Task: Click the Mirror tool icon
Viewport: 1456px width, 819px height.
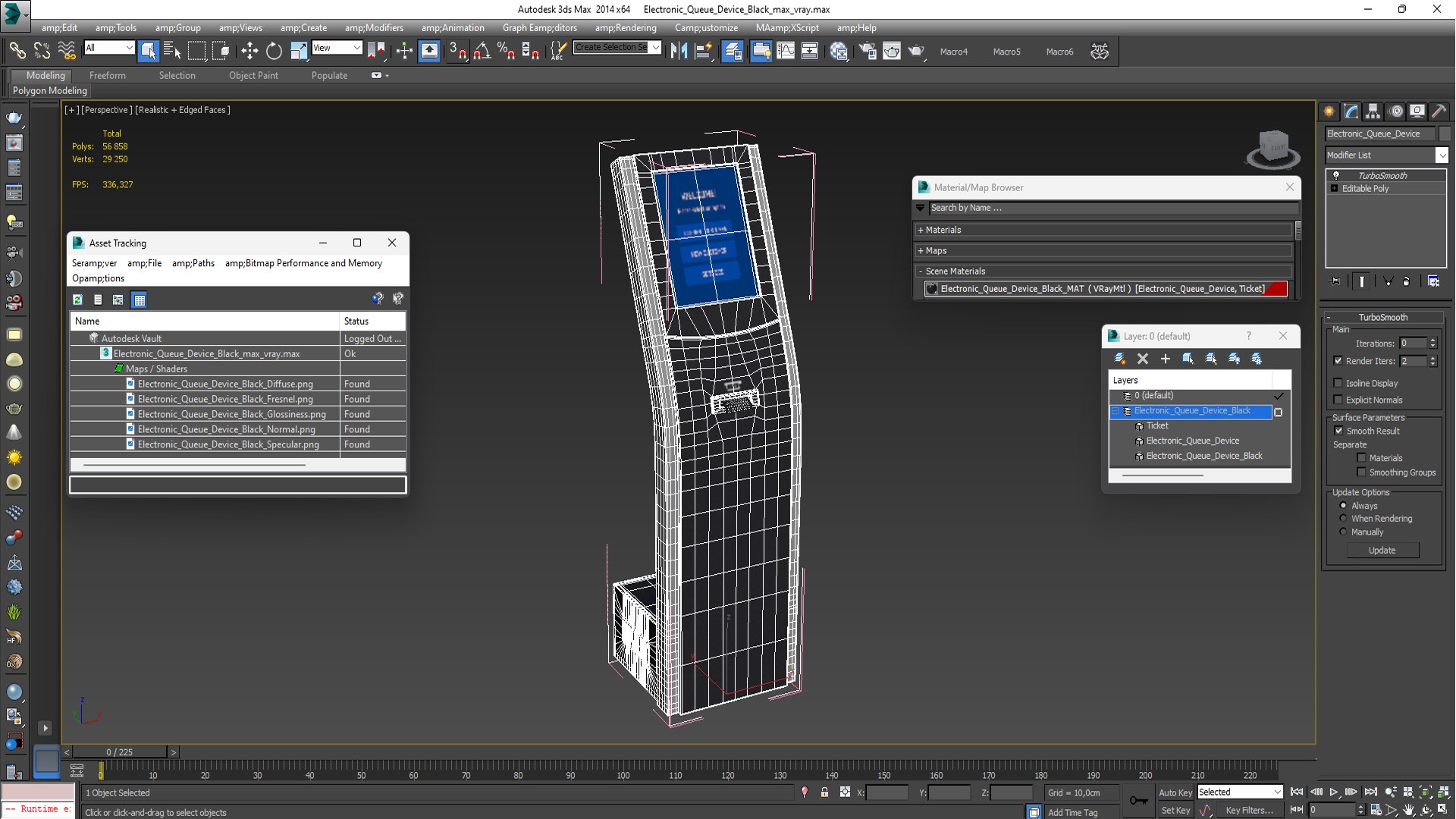Action: [679, 51]
